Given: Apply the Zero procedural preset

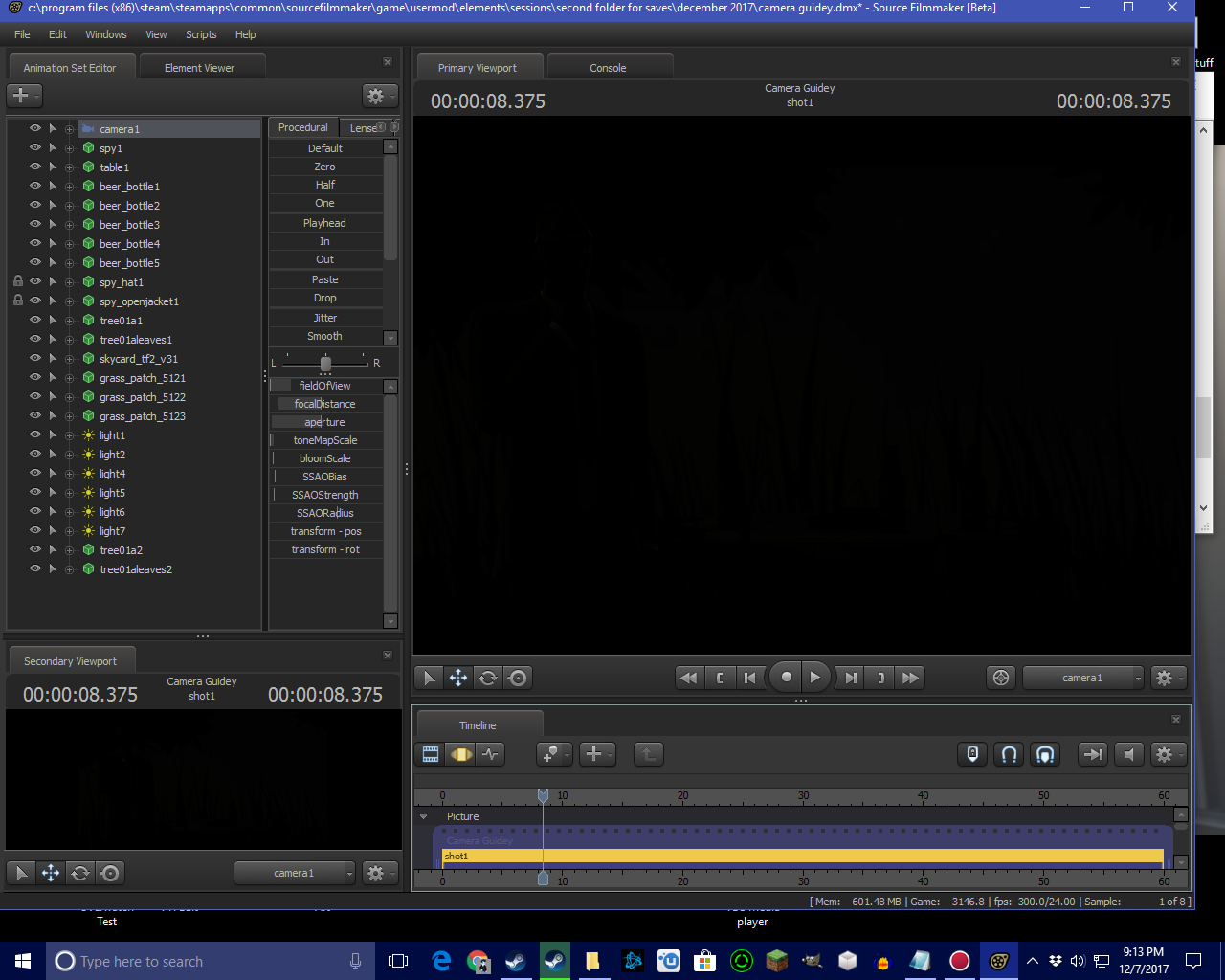Looking at the screenshot, I should (x=325, y=167).
